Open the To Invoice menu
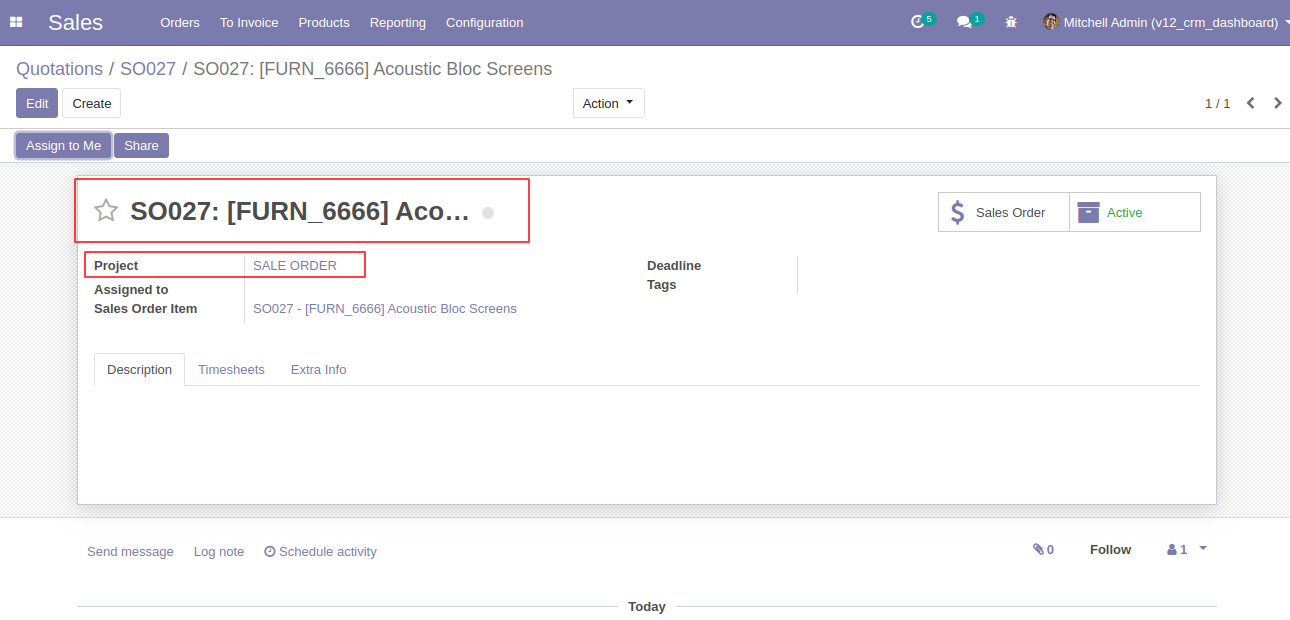 pyautogui.click(x=249, y=22)
